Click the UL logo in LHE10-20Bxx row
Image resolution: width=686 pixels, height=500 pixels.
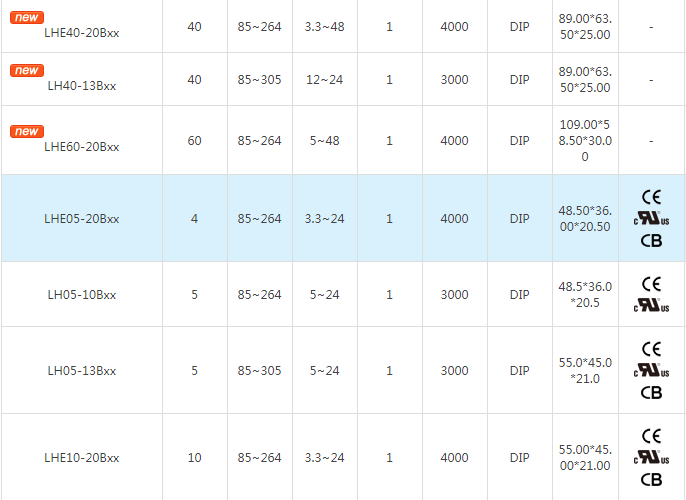point(651,457)
